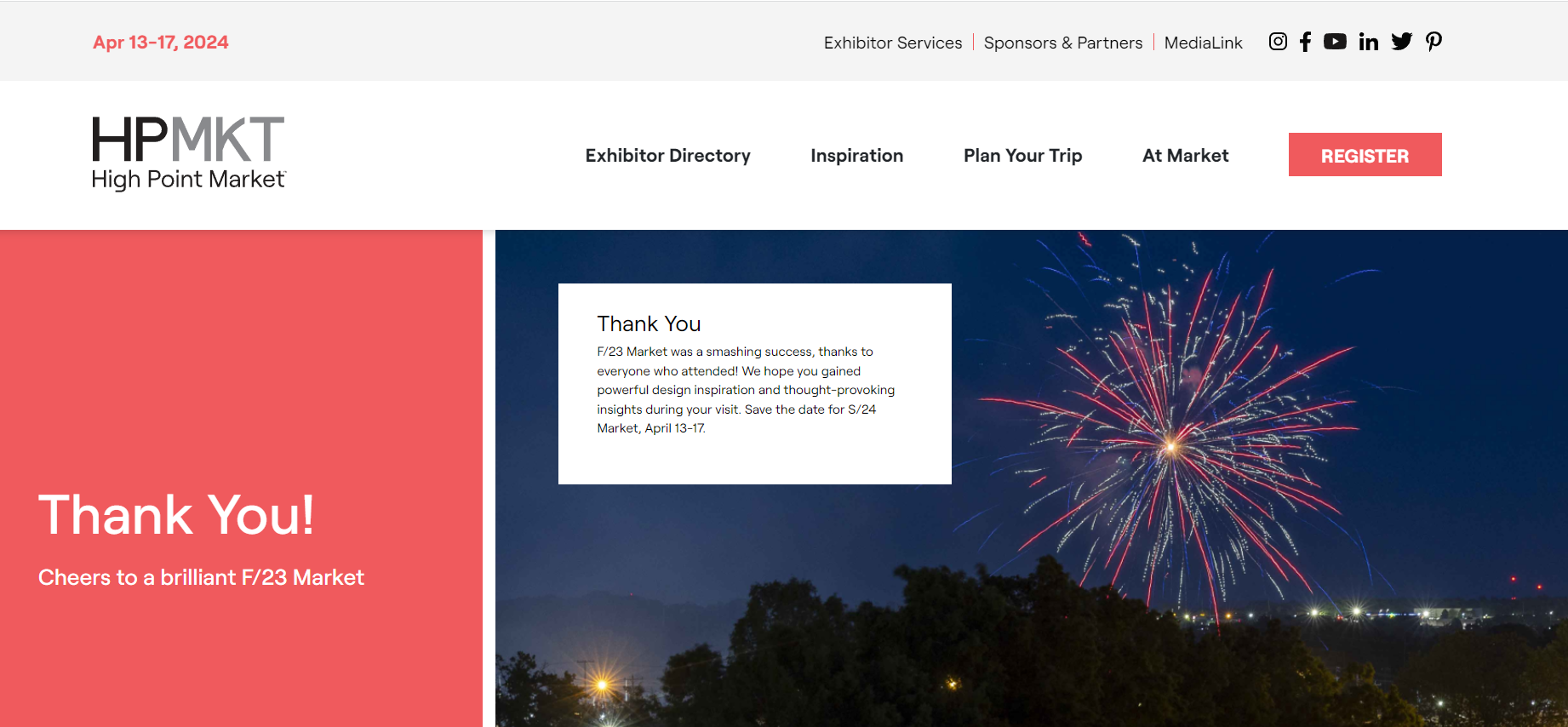Click the Apr 13-17, 2024 date text

(161, 43)
